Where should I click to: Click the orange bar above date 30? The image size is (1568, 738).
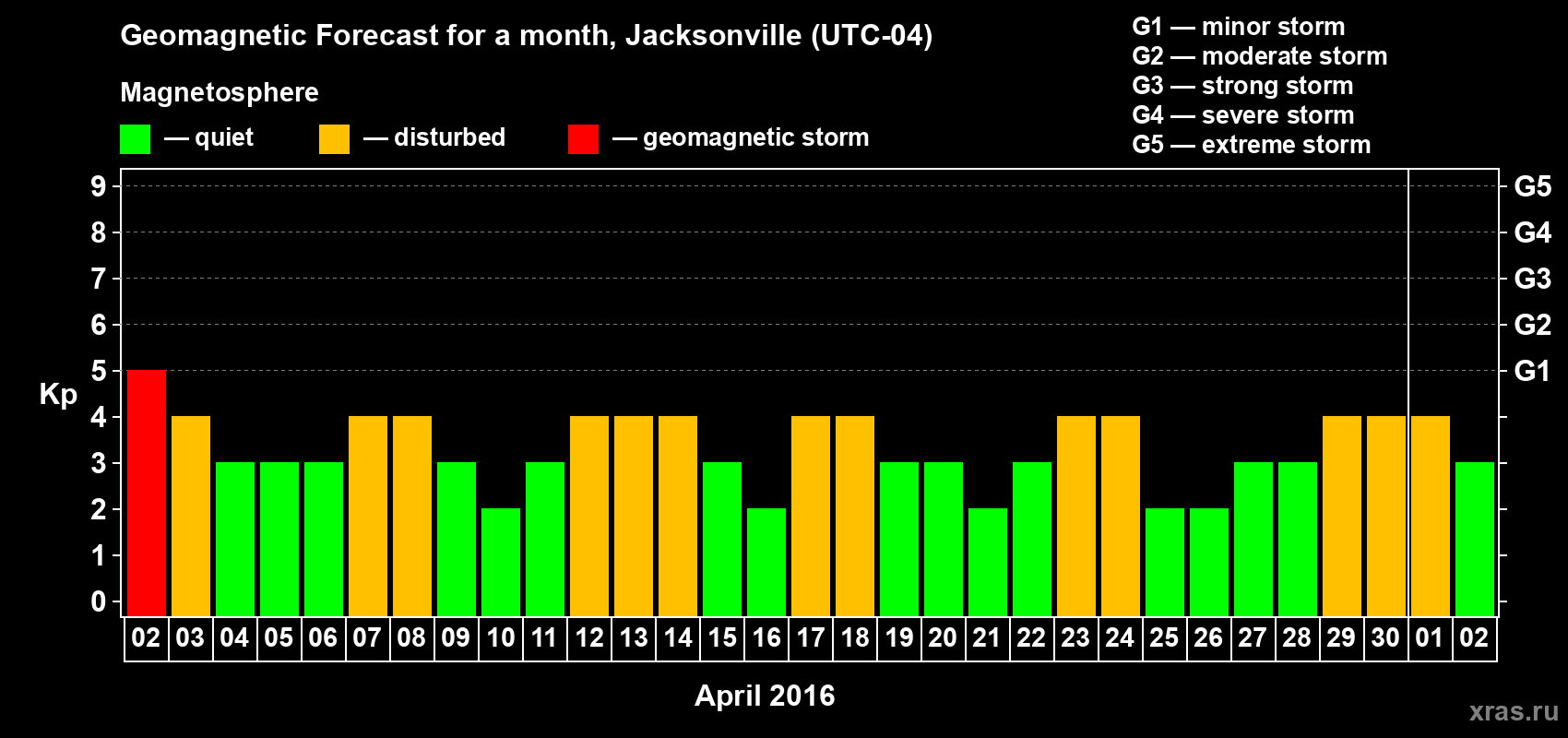(x=1386, y=517)
